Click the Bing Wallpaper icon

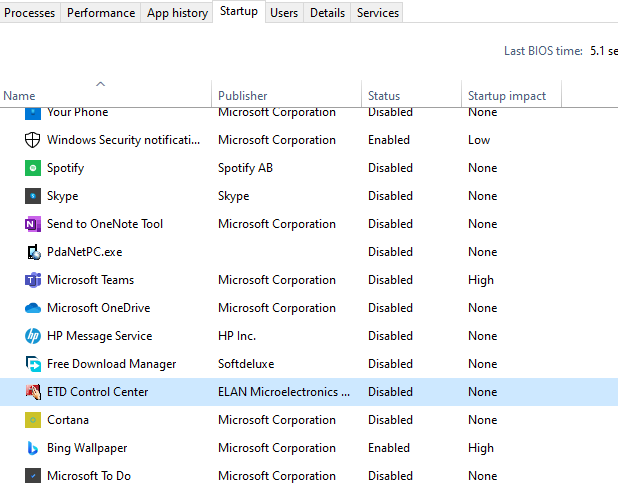click(33, 448)
